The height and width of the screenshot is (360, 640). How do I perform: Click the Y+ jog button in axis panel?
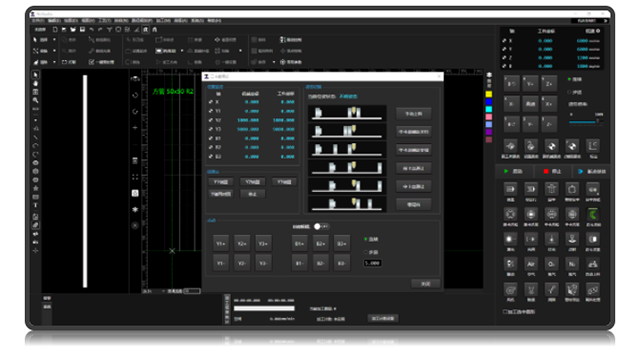530,84
